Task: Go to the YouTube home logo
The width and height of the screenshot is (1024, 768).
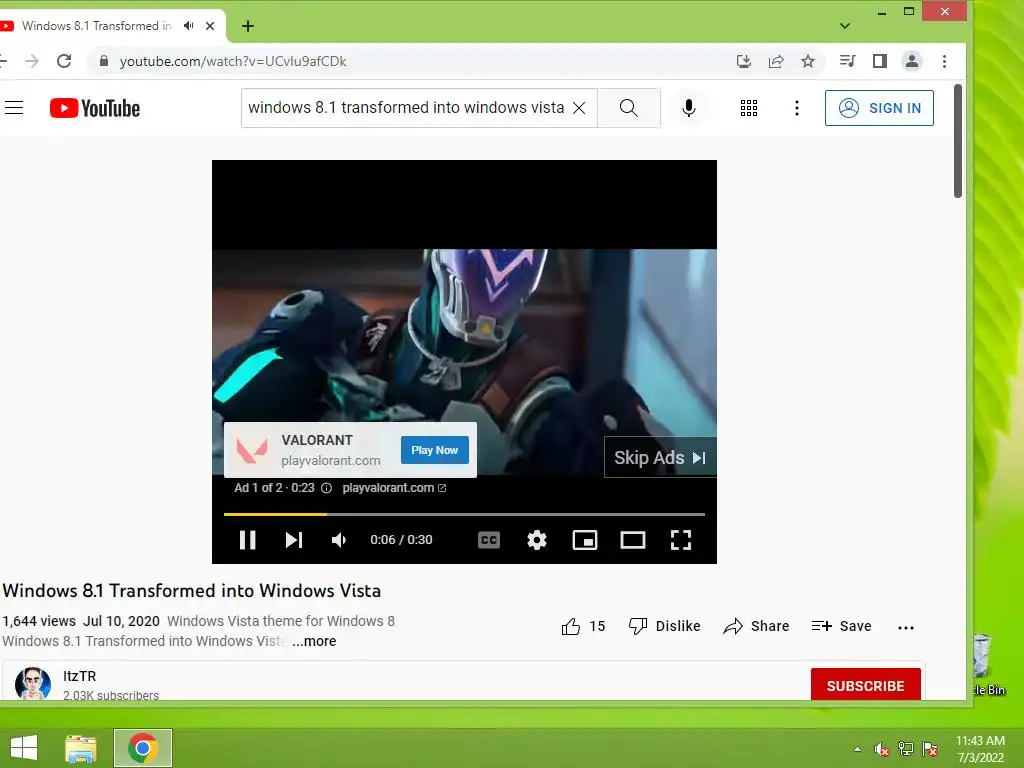Action: [x=95, y=108]
